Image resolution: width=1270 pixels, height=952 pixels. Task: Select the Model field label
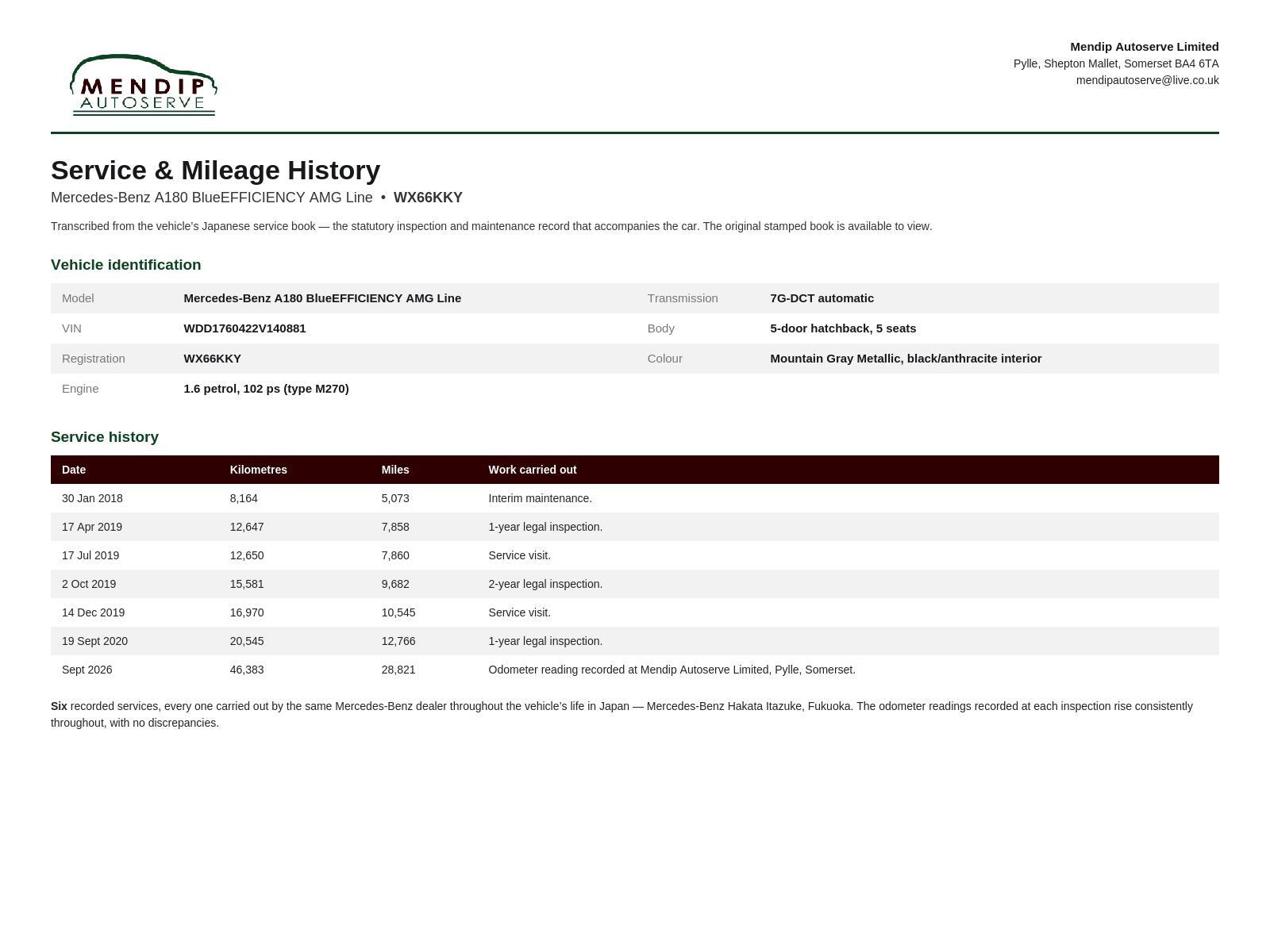click(x=78, y=298)
